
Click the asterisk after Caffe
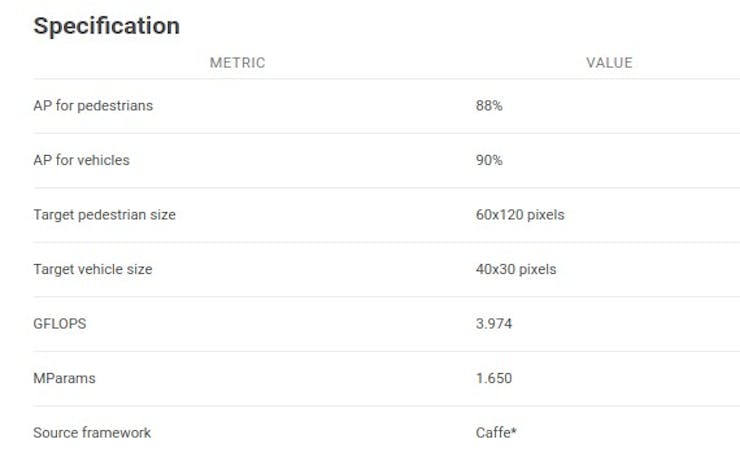(x=514, y=430)
